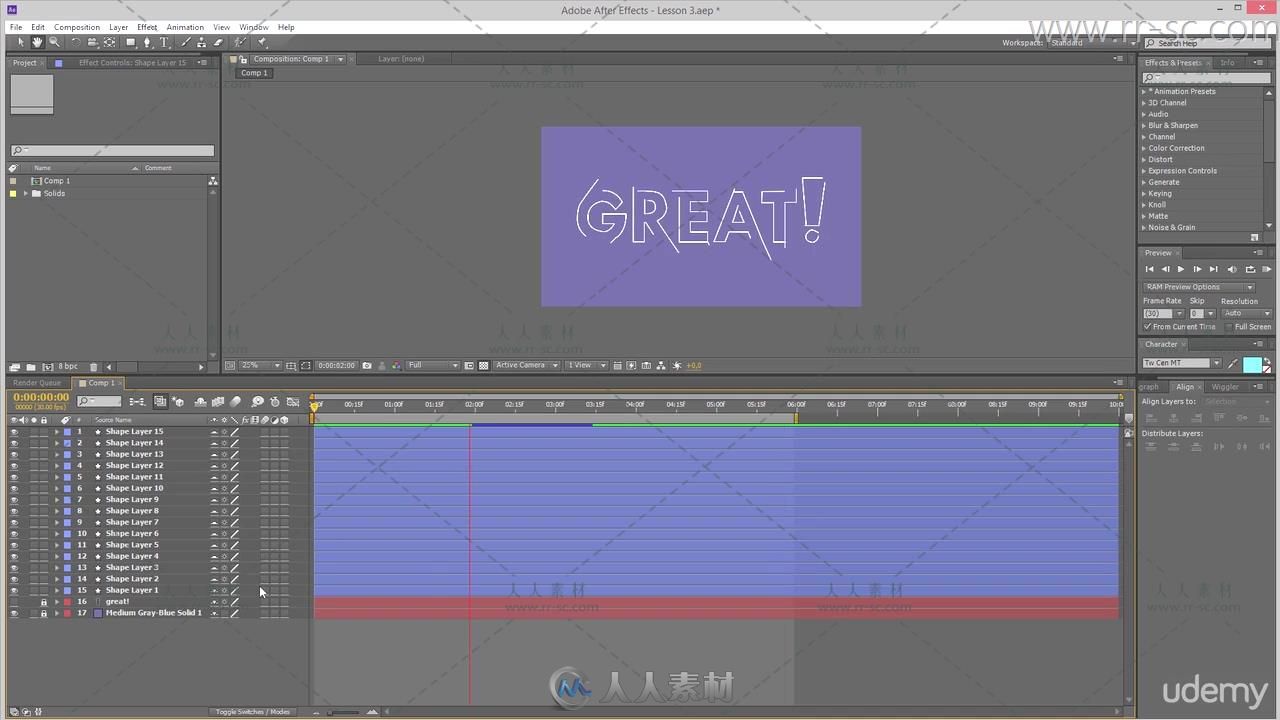
Task: Click the cyan fill color swatch
Action: pyautogui.click(x=1251, y=364)
